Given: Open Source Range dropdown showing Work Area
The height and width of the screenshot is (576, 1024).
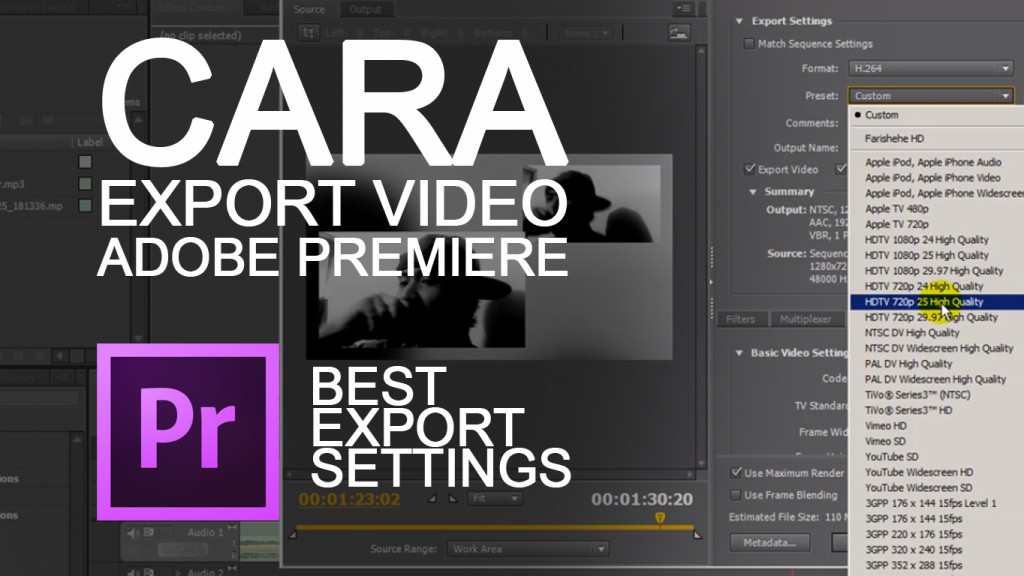Looking at the screenshot, I should pos(528,549).
